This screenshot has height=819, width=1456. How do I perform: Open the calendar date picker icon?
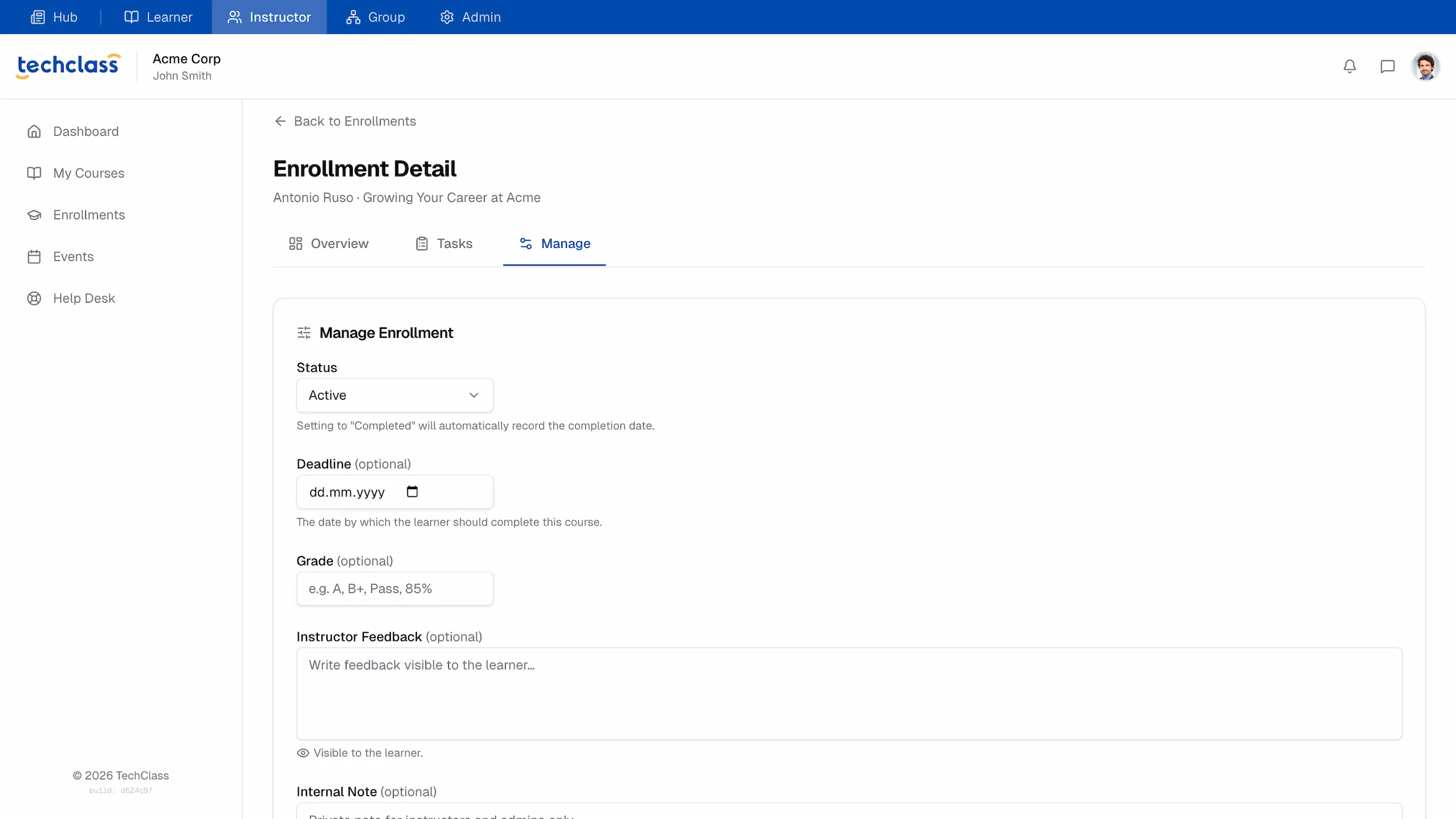pos(412,491)
